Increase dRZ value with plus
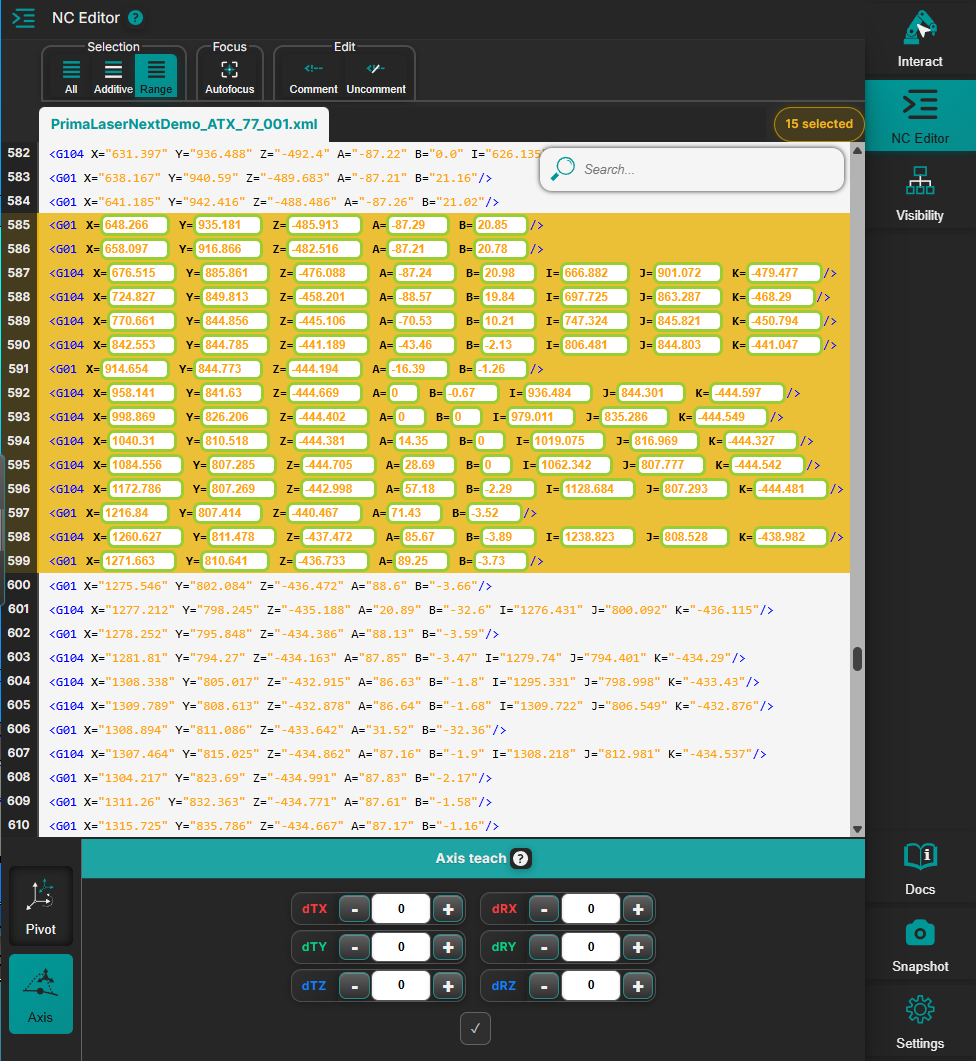Image resolution: width=976 pixels, height=1061 pixels. [x=638, y=986]
